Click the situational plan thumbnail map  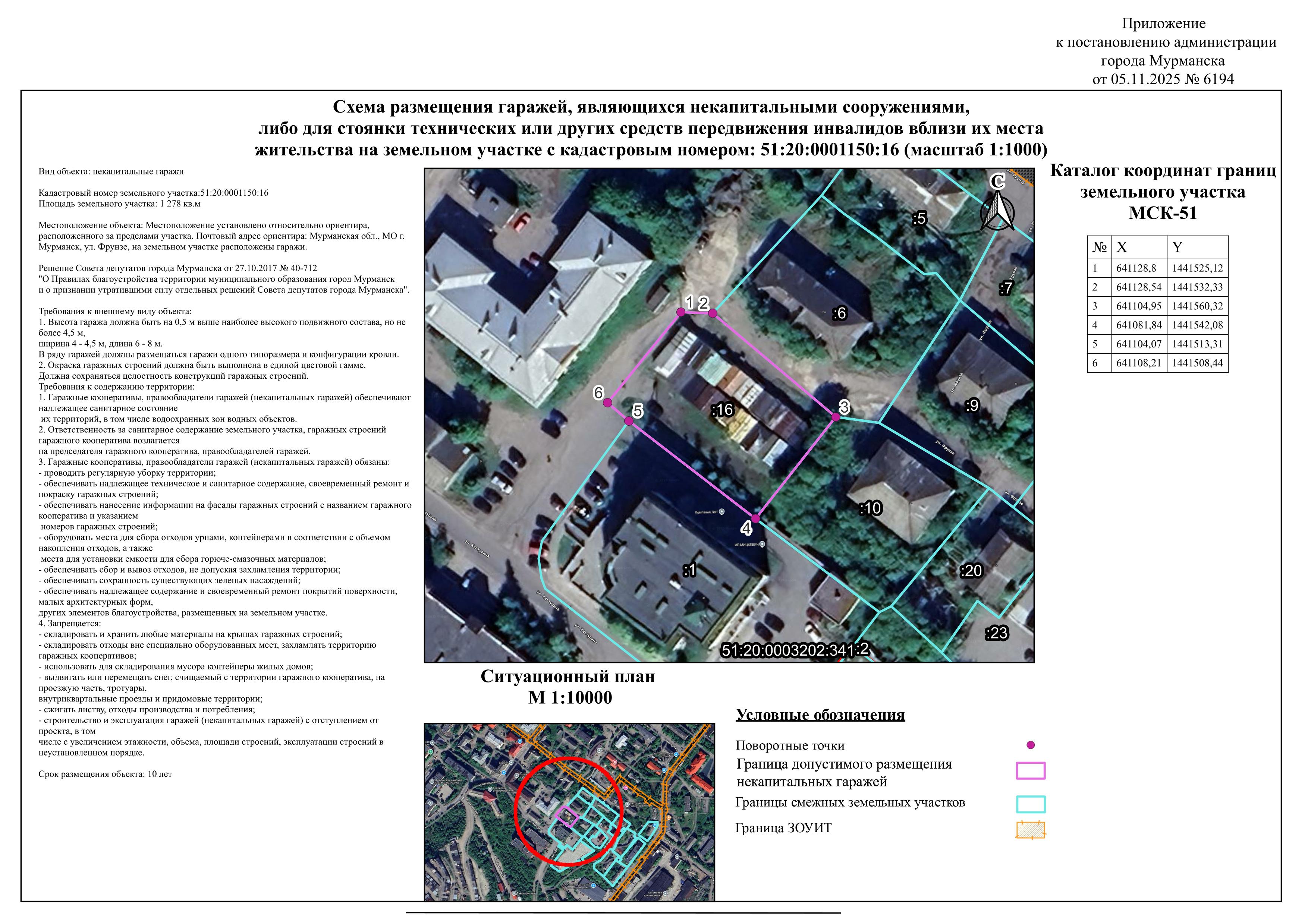click(569, 811)
